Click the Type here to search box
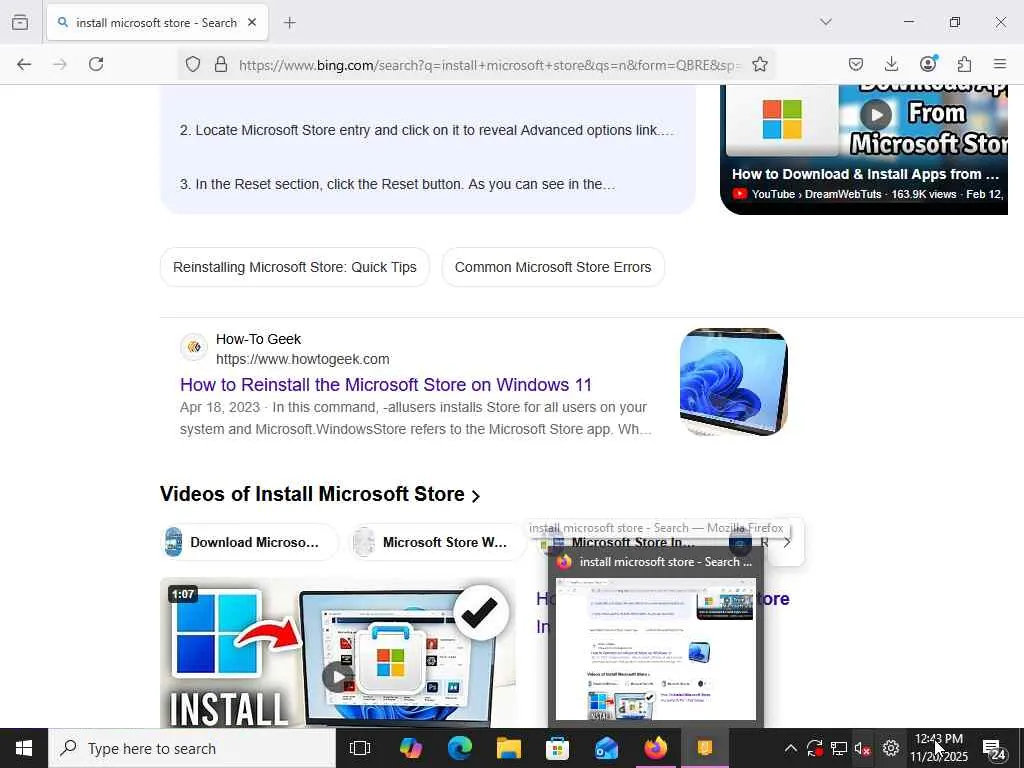 (x=192, y=748)
